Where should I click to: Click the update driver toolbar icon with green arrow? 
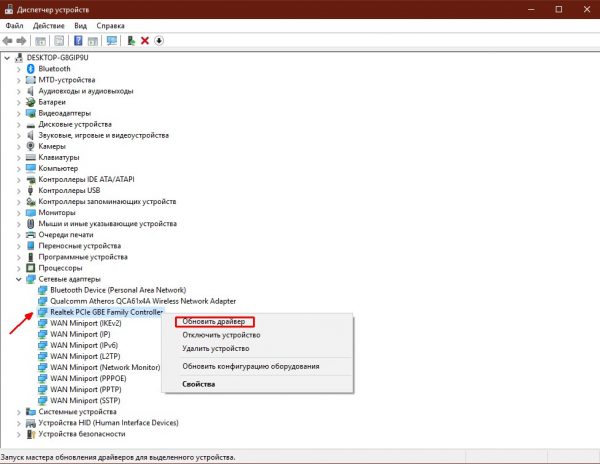coord(131,41)
